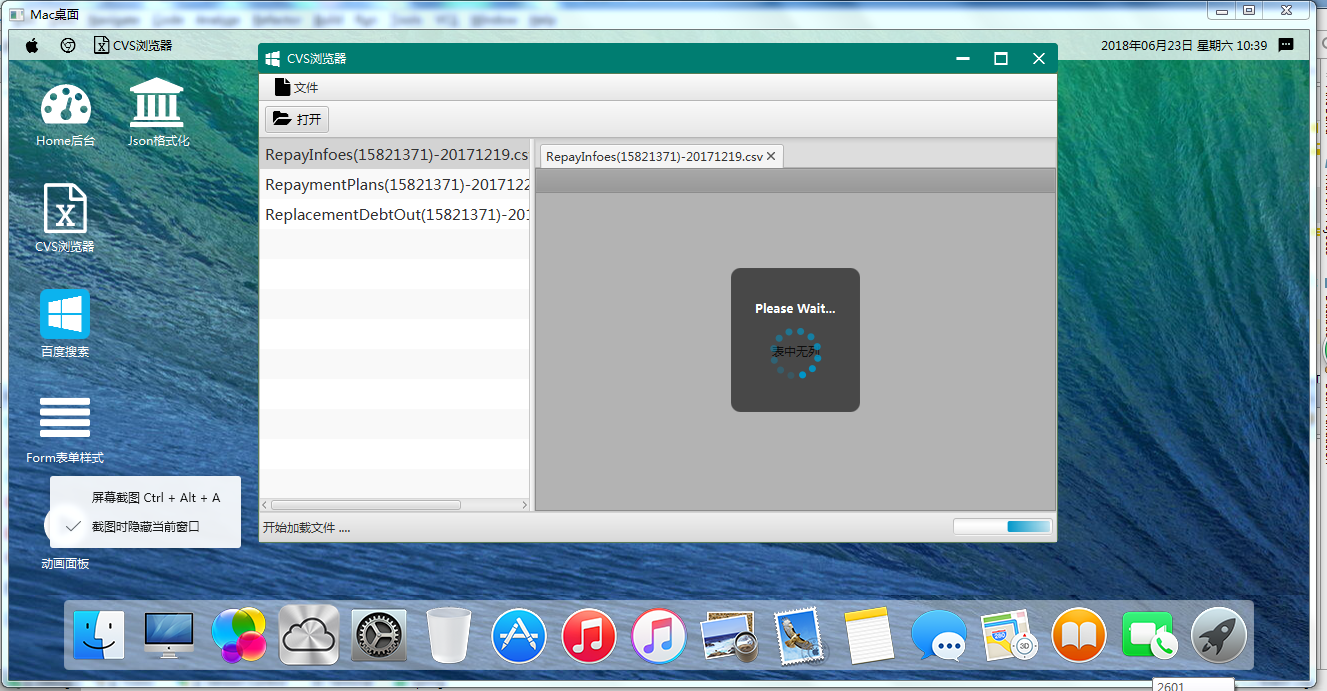Click the Apple logo in menu bar
The width and height of the screenshot is (1327, 691).
[x=31, y=45]
